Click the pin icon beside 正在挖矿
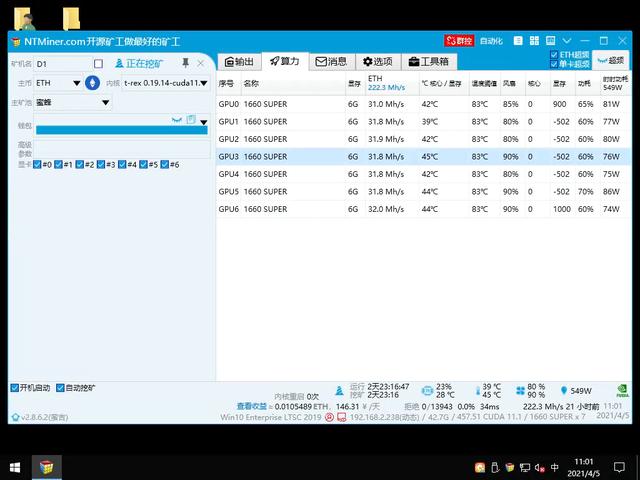The image size is (640, 480). (185, 63)
